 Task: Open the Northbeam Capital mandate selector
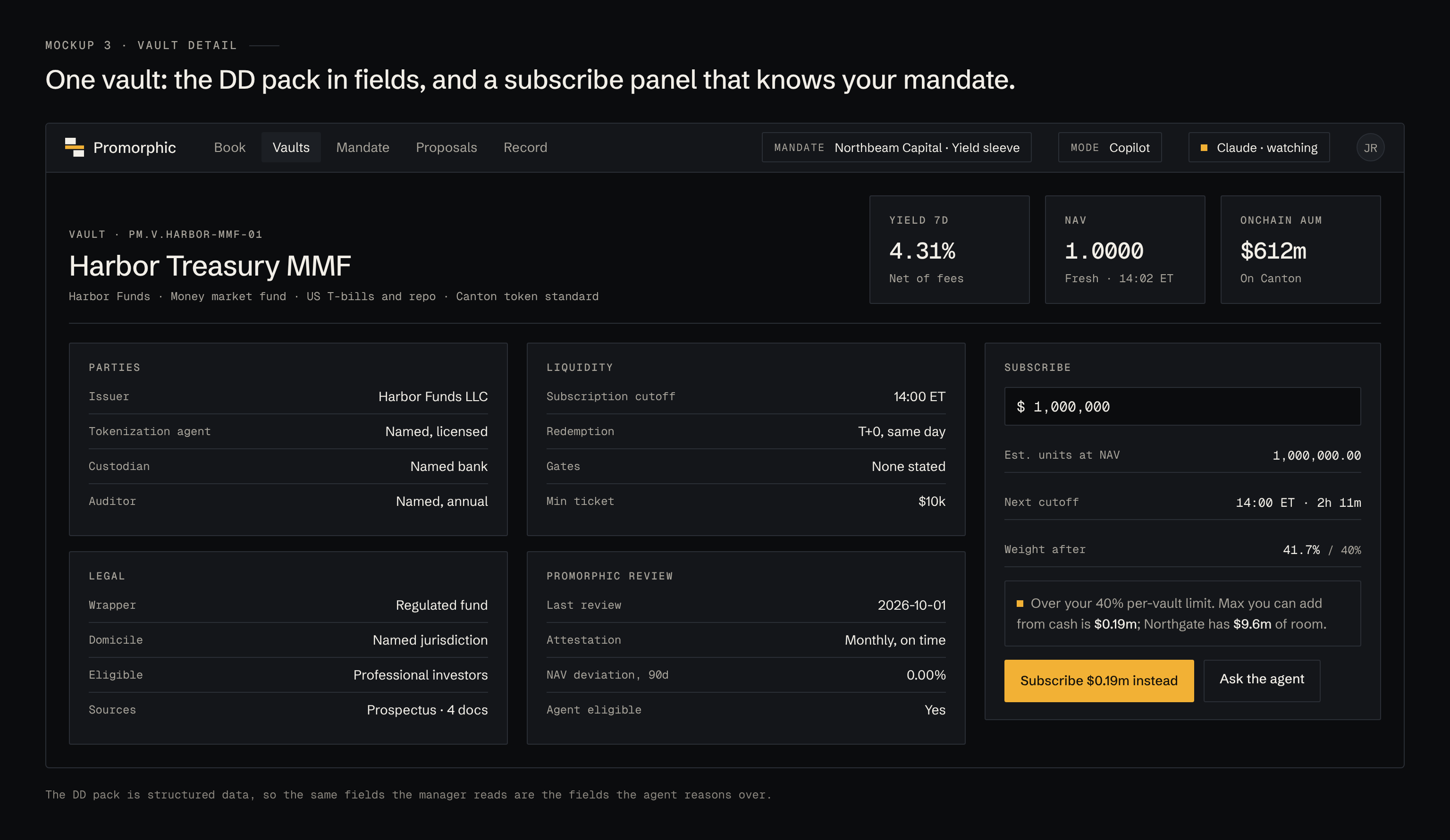point(896,147)
